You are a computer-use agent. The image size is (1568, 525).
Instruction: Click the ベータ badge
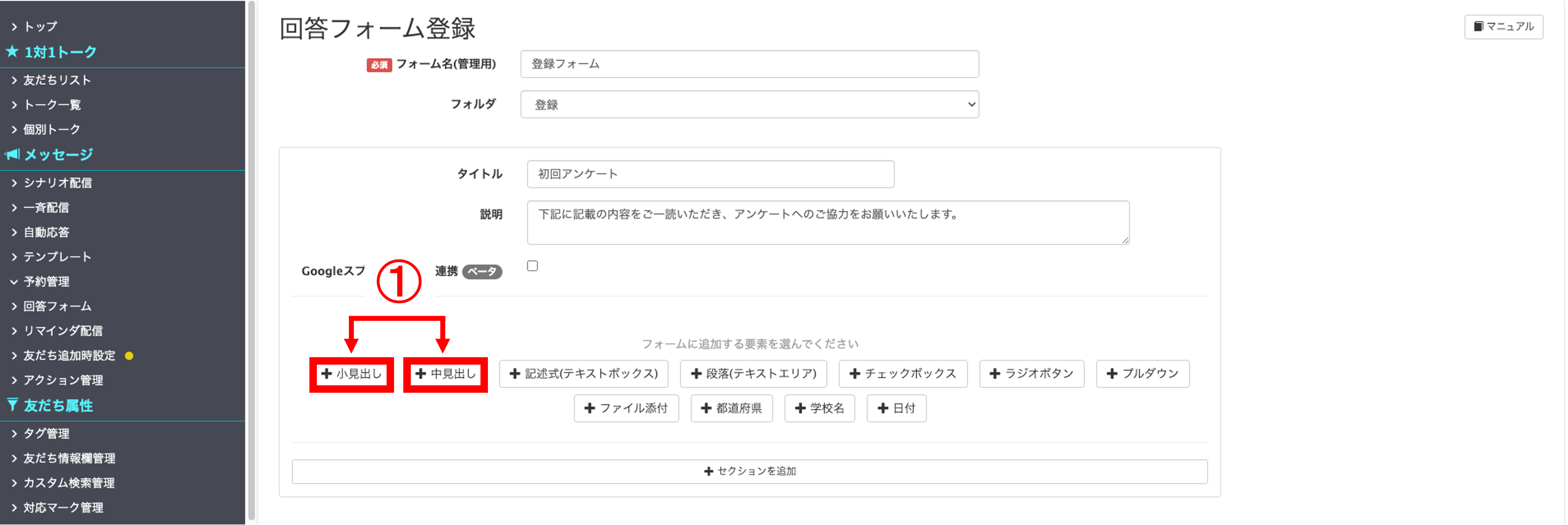click(482, 272)
